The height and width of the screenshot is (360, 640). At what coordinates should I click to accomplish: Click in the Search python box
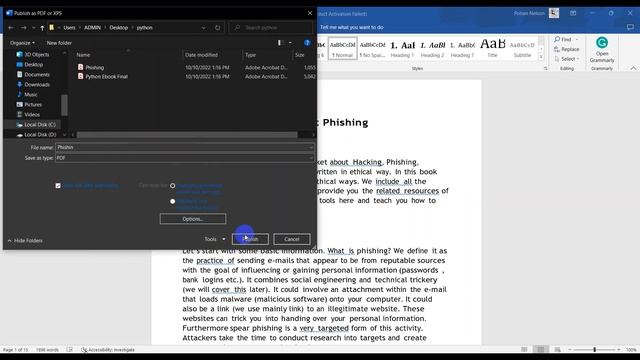point(271,28)
